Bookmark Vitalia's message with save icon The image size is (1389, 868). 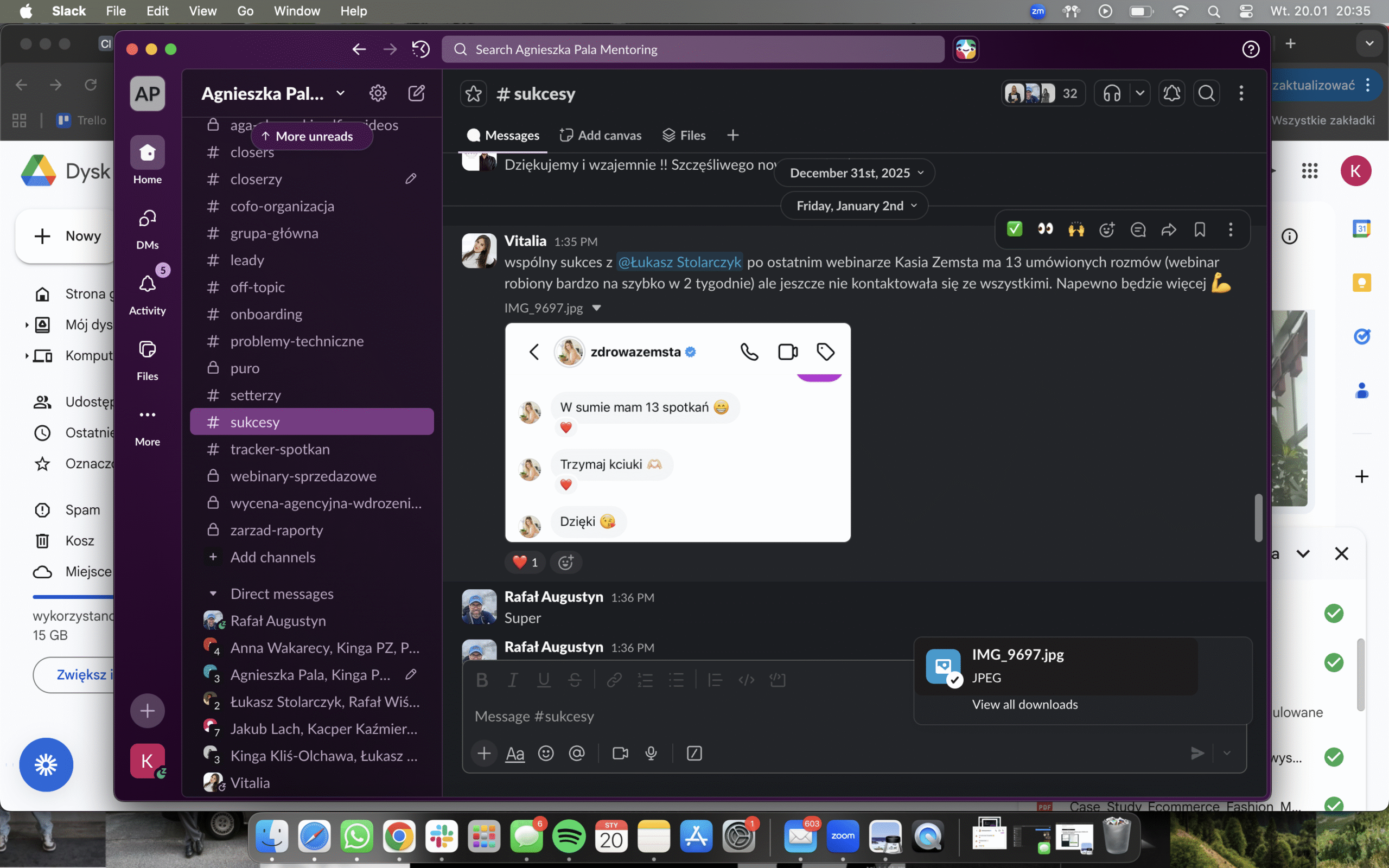[1200, 229]
